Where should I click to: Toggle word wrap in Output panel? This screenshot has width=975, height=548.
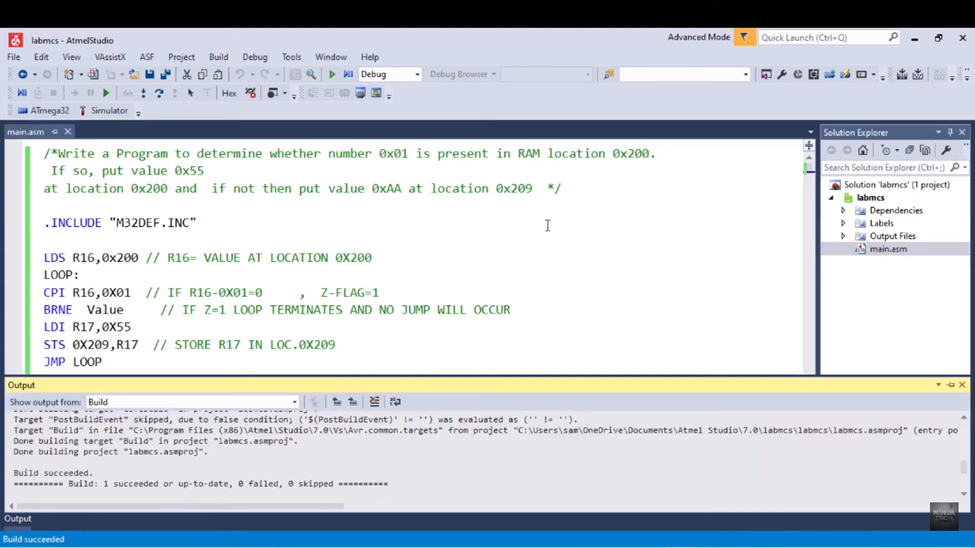(x=395, y=402)
